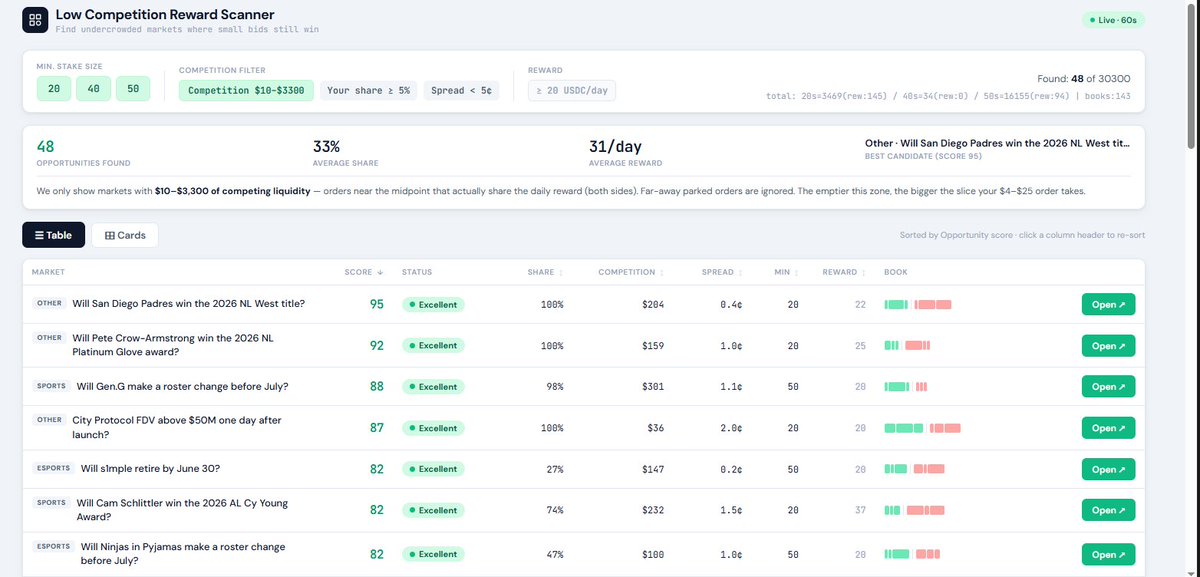Image resolution: width=1200 pixels, height=577 pixels.
Task: Open the Gen.G roster change market
Action: tap(1108, 387)
